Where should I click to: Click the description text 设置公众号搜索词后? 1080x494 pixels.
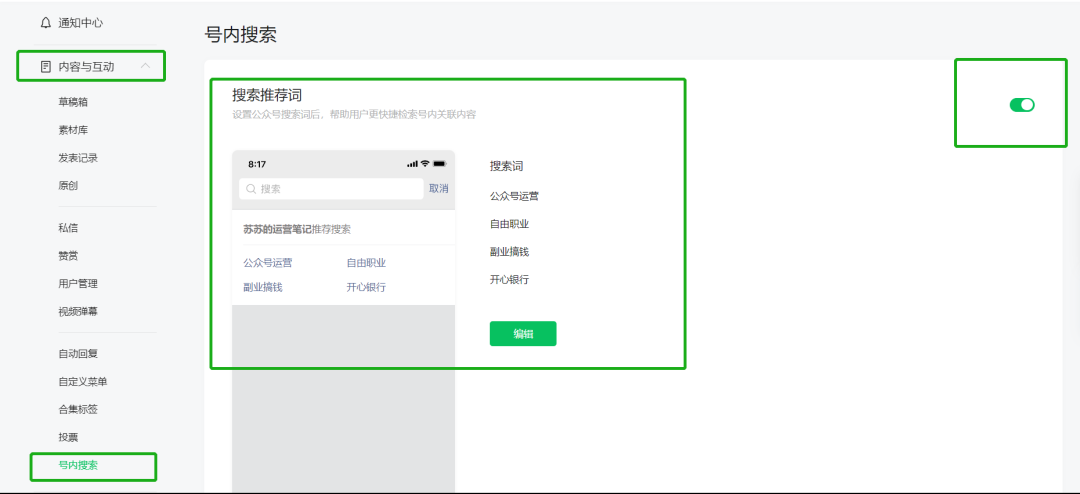tap(354, 114)
